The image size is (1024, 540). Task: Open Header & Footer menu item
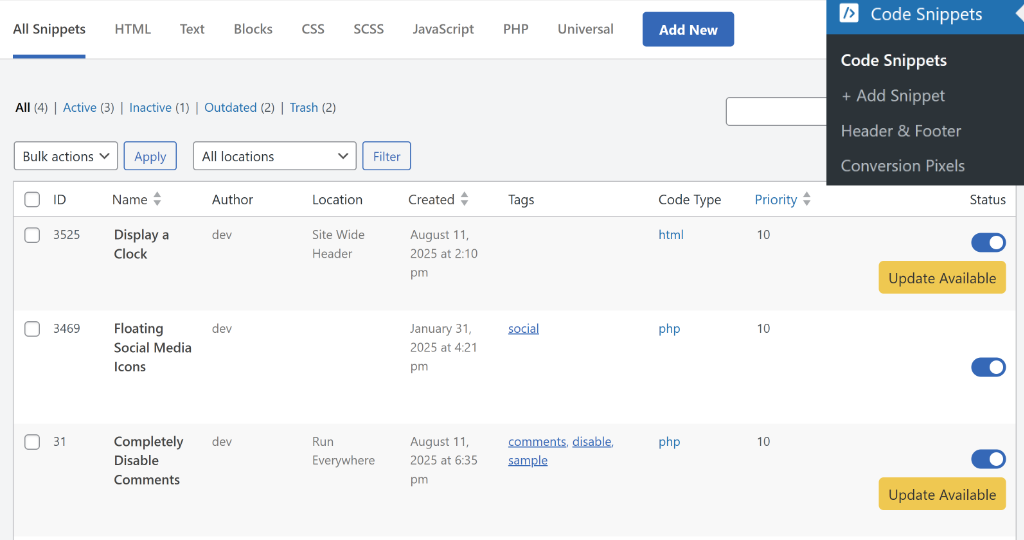pyautogui.click(x=901, y=131)
